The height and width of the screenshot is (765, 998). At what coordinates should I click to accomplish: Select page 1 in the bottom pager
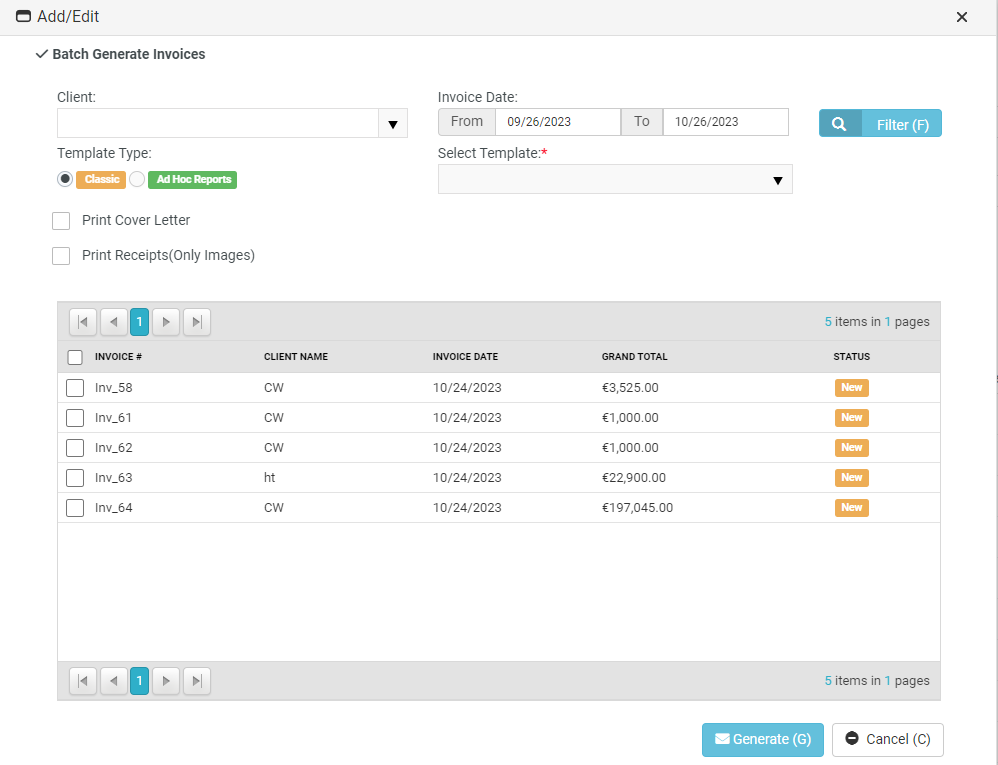139,681
